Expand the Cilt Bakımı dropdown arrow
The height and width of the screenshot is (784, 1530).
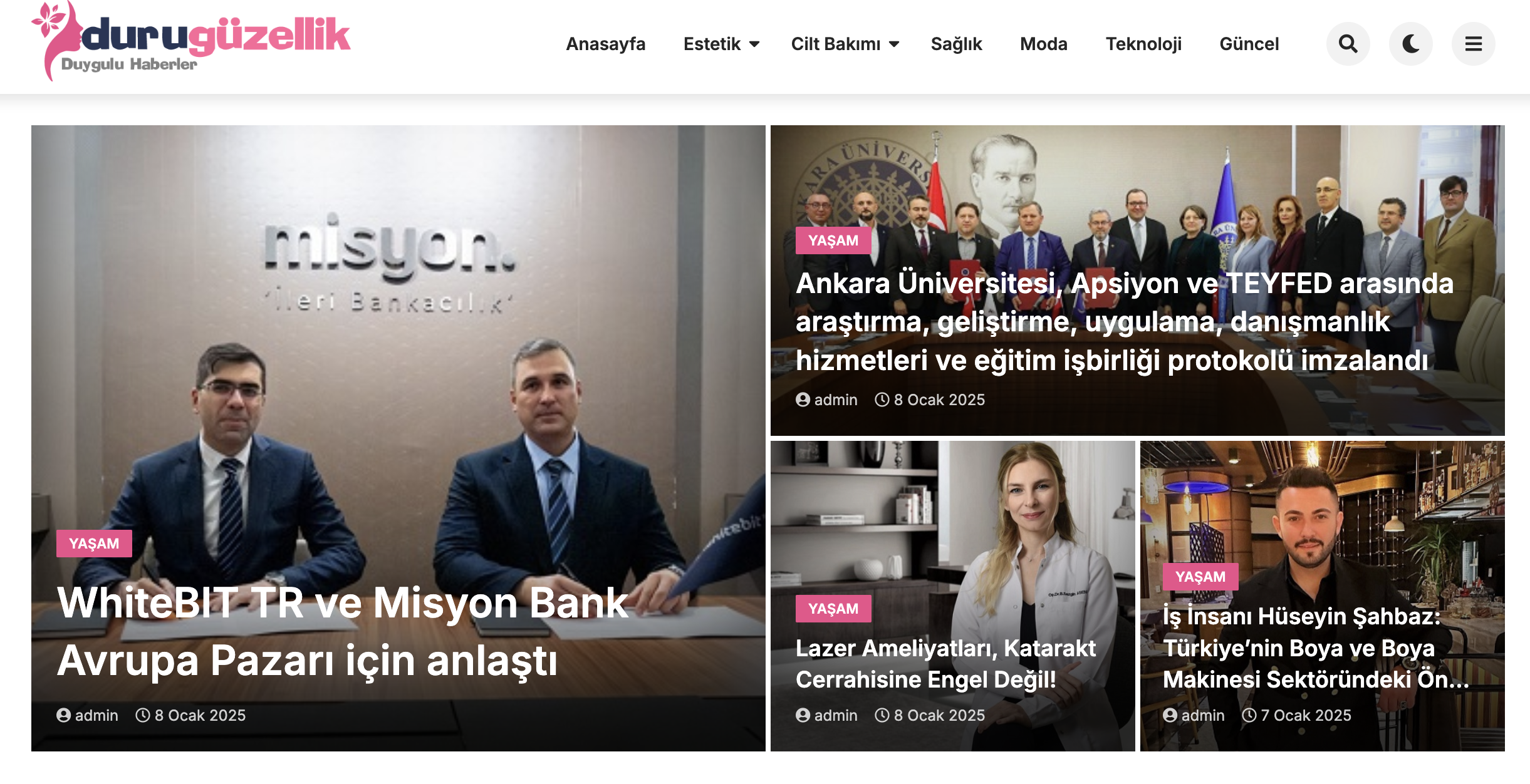tap(894, 44)
